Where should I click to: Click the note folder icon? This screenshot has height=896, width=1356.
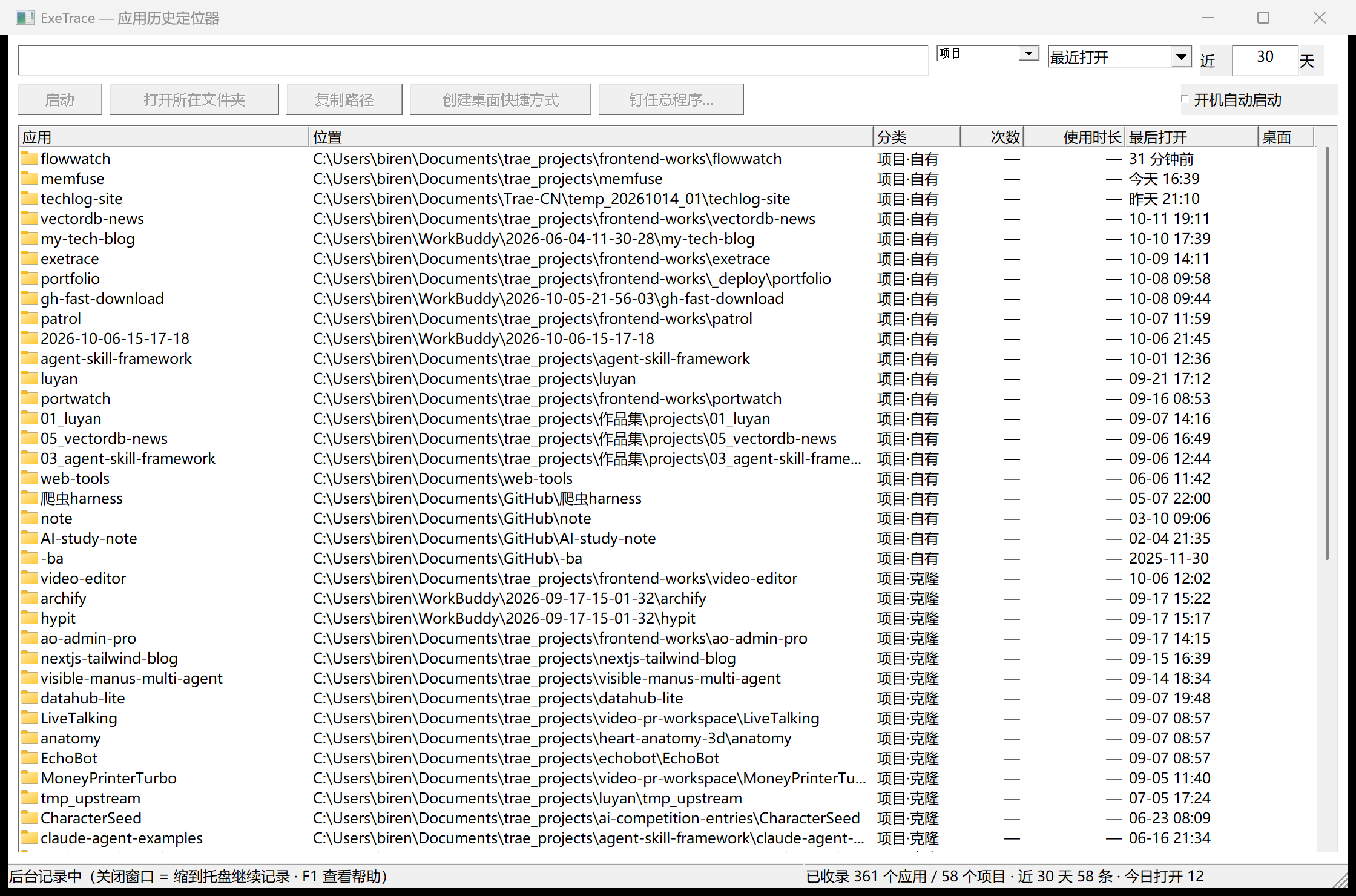click(30, 518)
